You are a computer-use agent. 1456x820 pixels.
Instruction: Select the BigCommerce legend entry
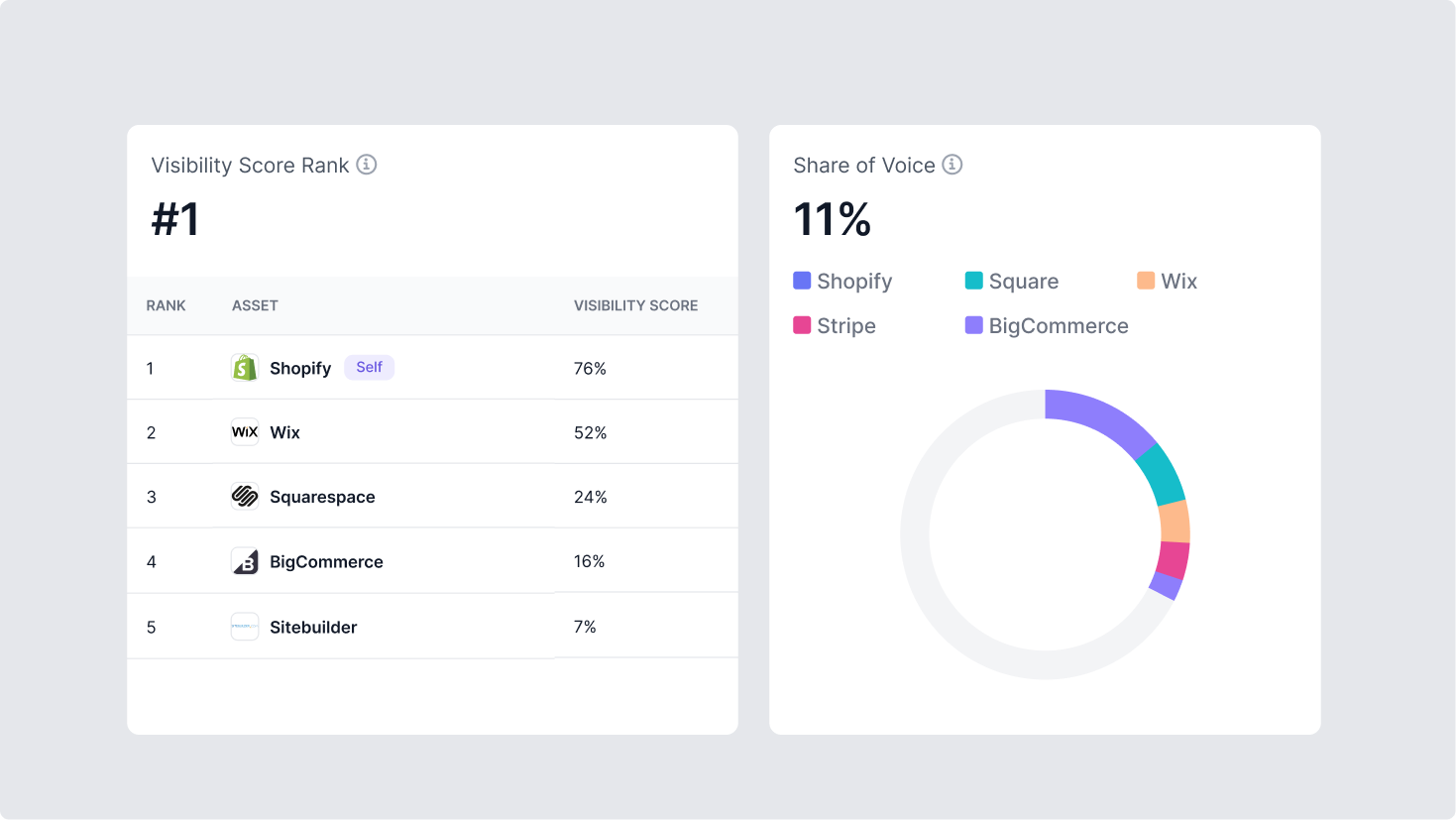click(x=1045, y=325)
